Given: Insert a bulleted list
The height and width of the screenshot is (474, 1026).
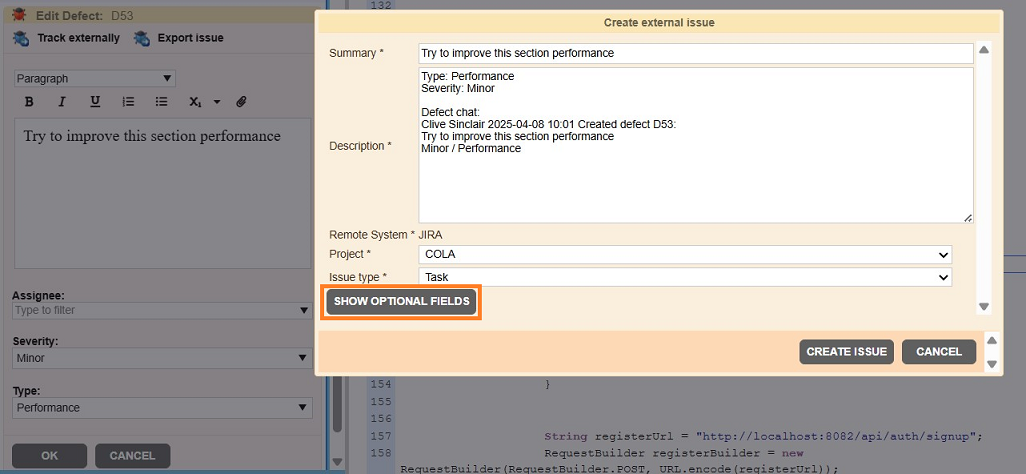Looking at the screenshot, I should click(161, 102).
